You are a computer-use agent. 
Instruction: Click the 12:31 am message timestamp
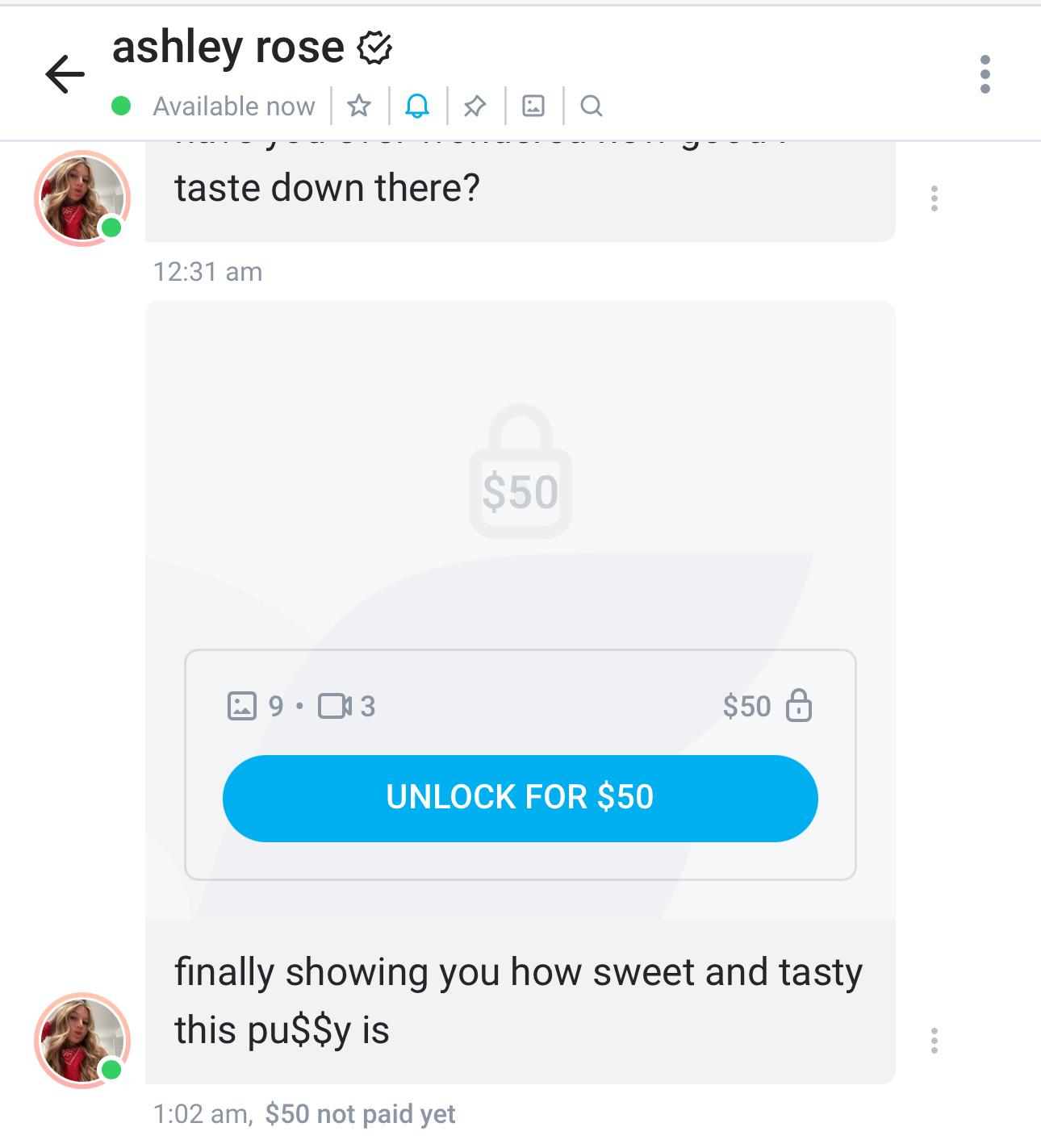point(209,270)
